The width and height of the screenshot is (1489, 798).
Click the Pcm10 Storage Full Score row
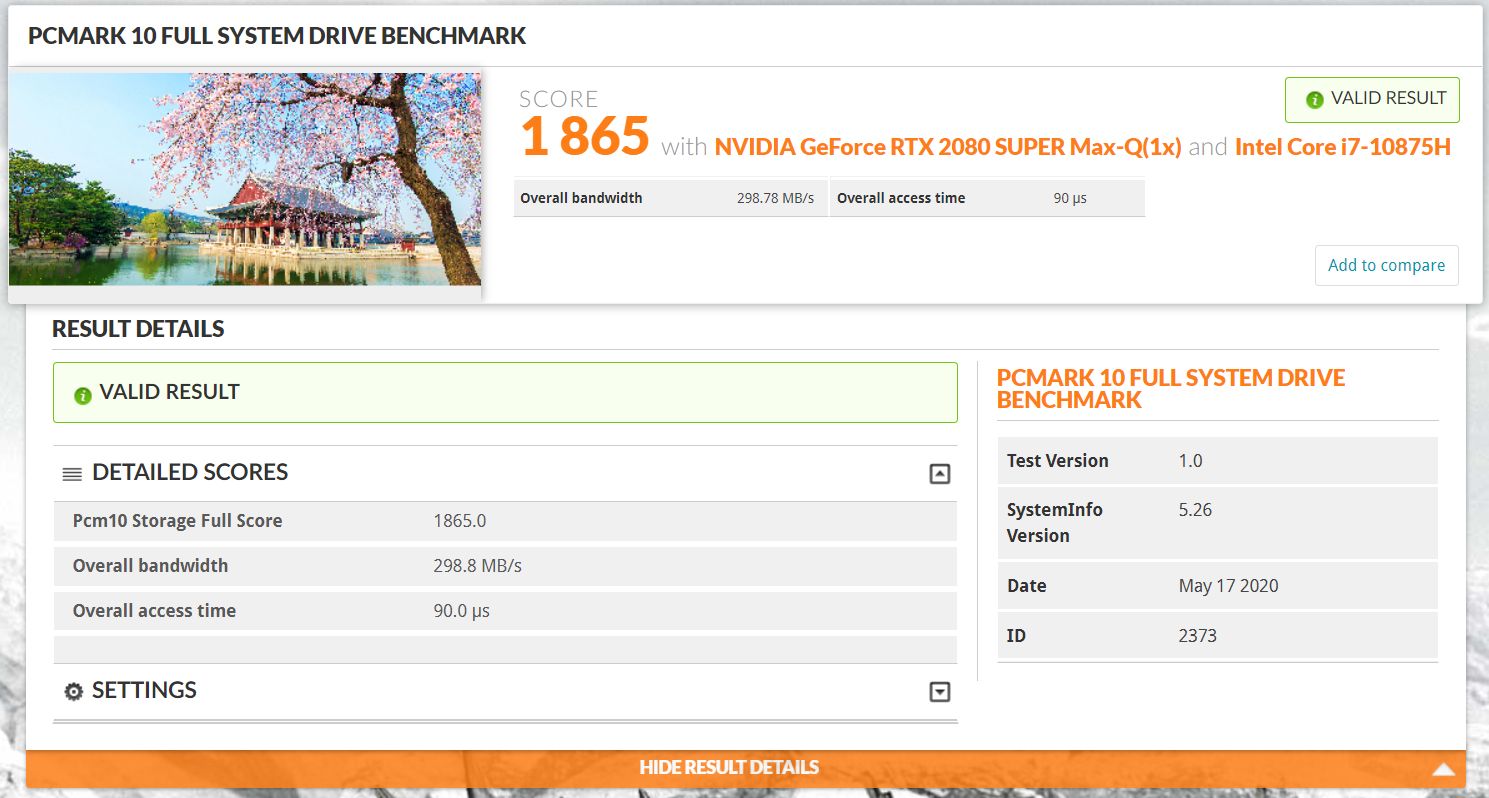coord(505,521)
